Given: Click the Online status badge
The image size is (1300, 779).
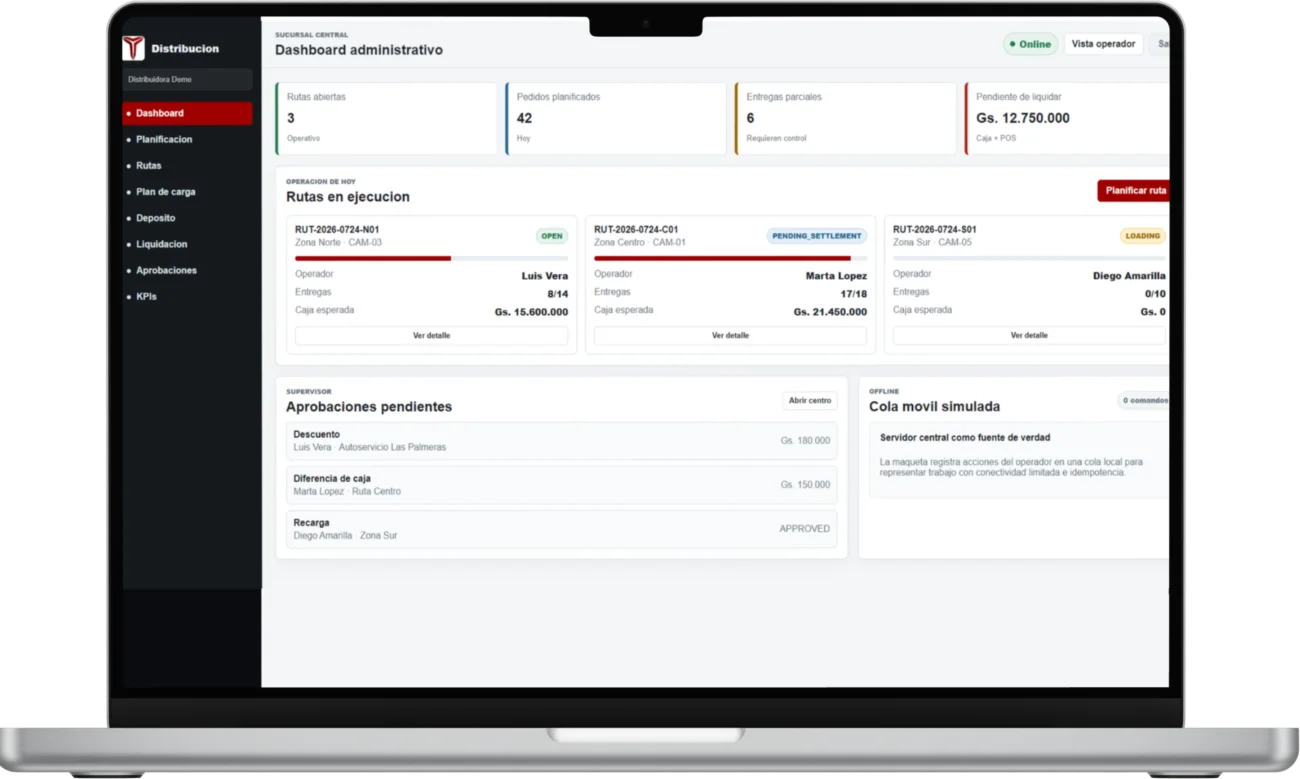Looking at the screenshot, I should 1030,44.
